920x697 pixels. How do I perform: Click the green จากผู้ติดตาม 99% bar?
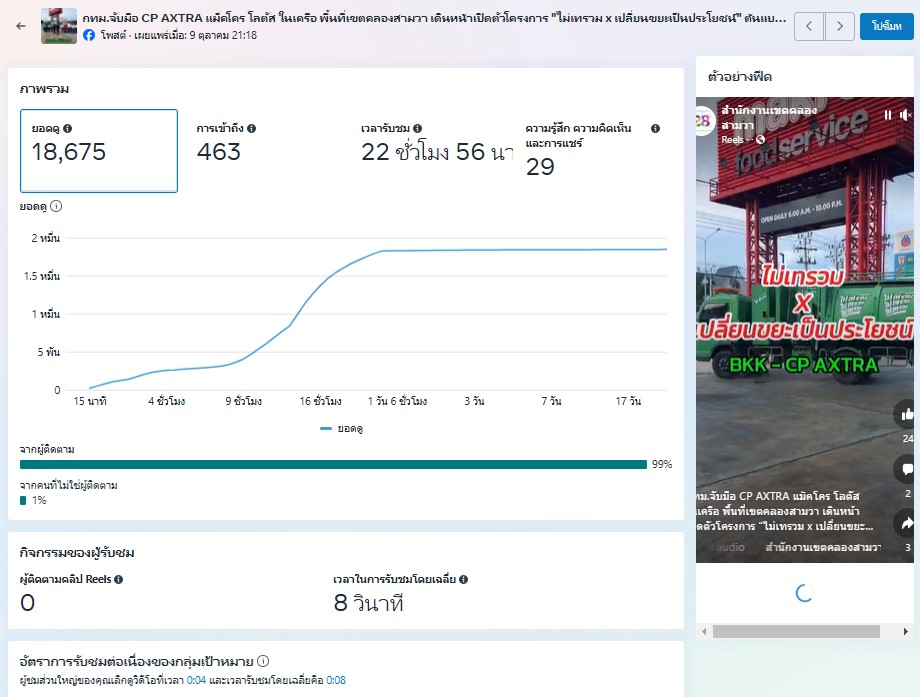point(333,464)
